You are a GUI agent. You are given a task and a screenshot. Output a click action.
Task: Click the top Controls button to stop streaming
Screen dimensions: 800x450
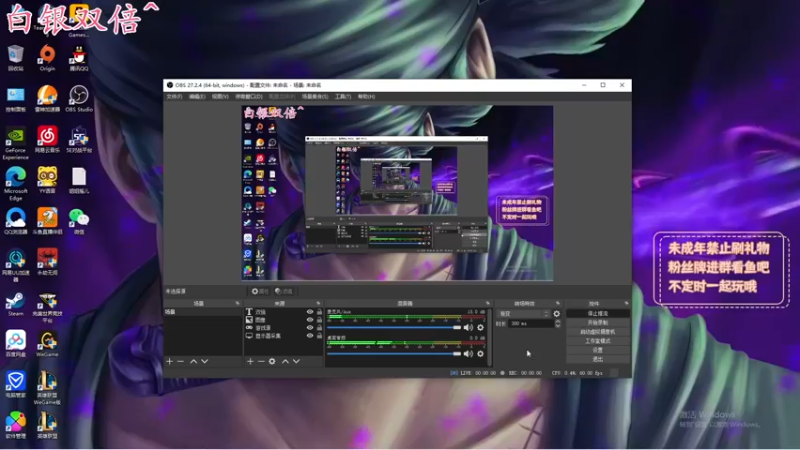point(597,314)
